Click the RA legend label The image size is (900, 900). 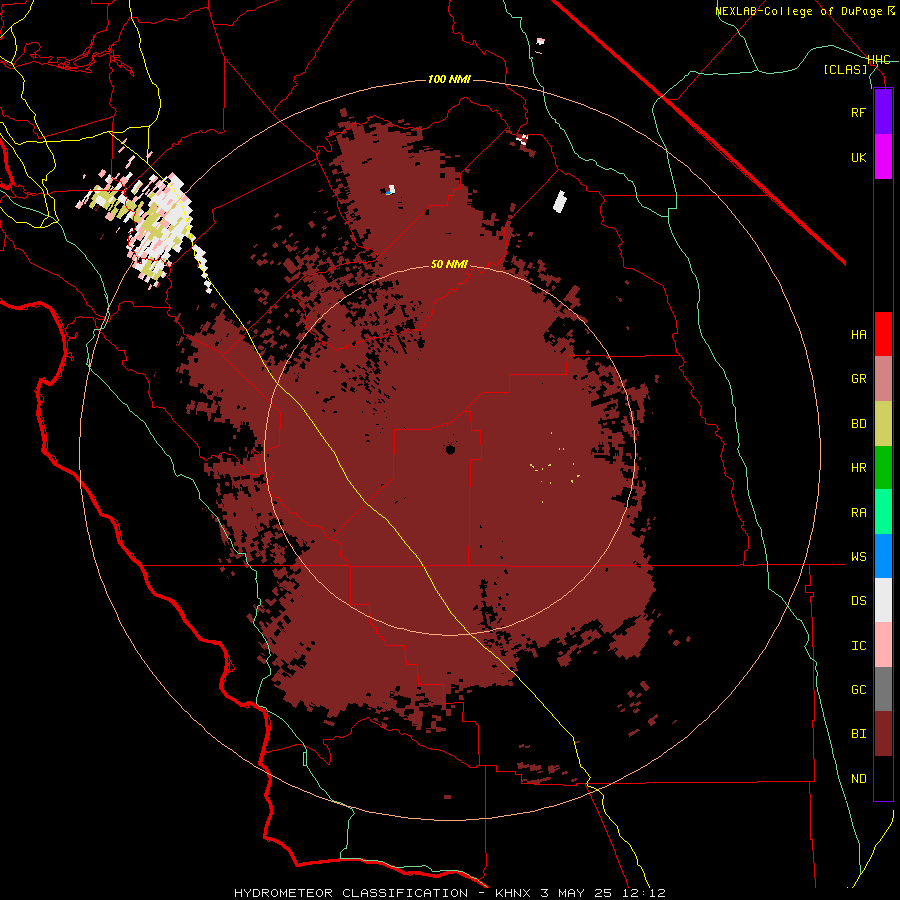(x=858, y=513)
